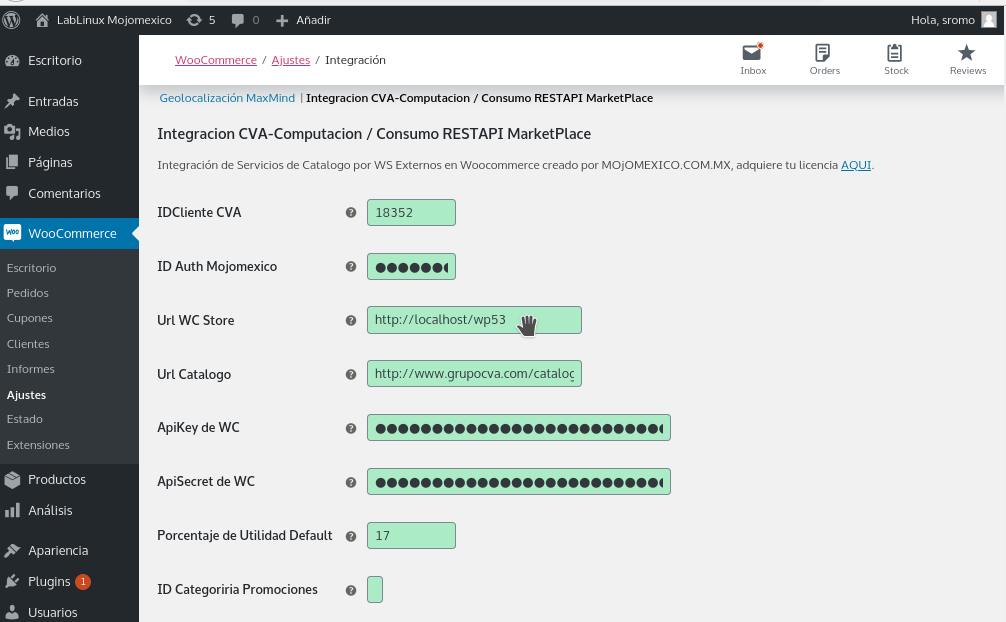
Task: Click the WordPress logo icon
Action: point(12,20)
